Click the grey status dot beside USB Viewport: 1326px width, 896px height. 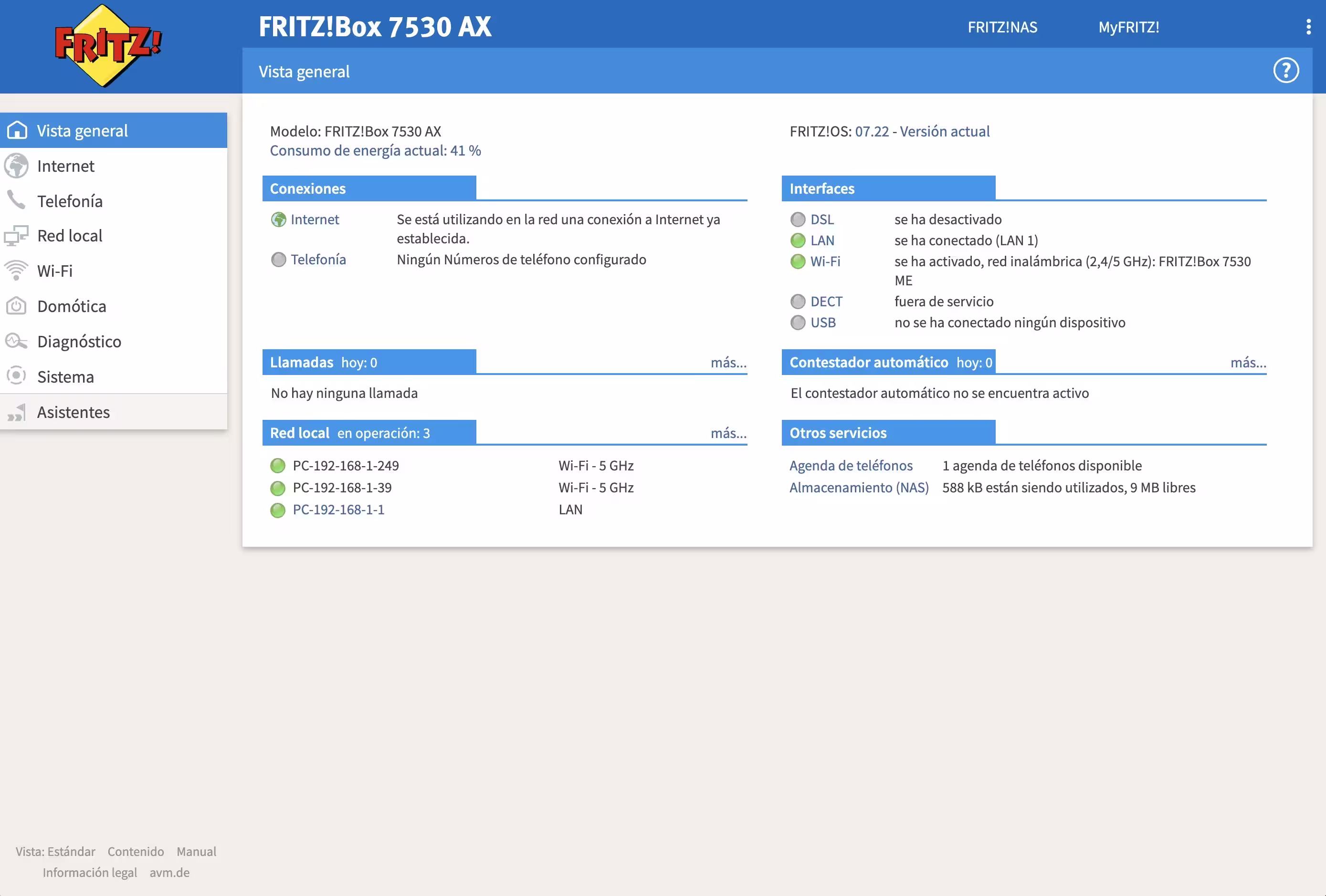pos(798,323)
